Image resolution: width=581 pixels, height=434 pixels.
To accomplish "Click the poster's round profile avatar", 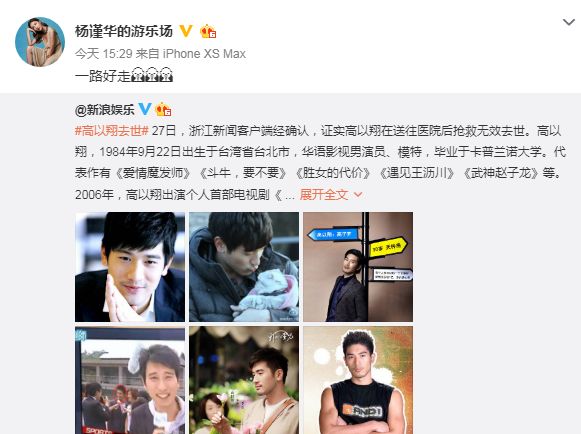I will (40, 42).
